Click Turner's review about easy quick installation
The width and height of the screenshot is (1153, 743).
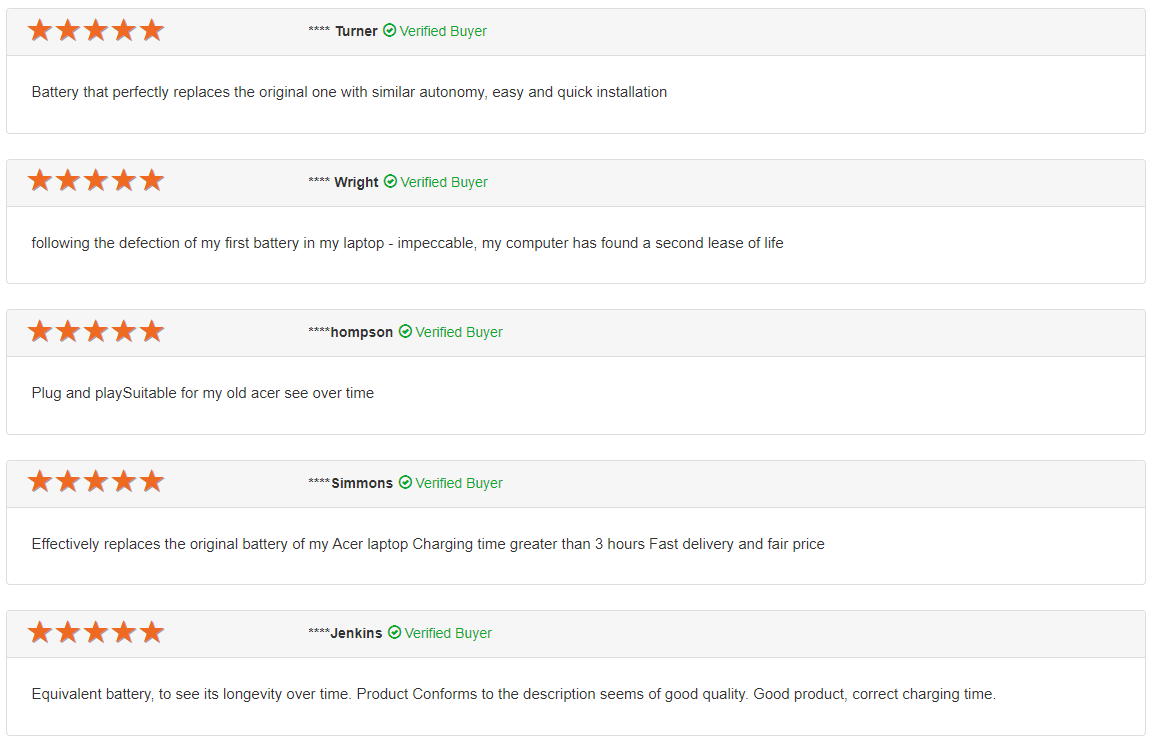(x=349, y=92)
